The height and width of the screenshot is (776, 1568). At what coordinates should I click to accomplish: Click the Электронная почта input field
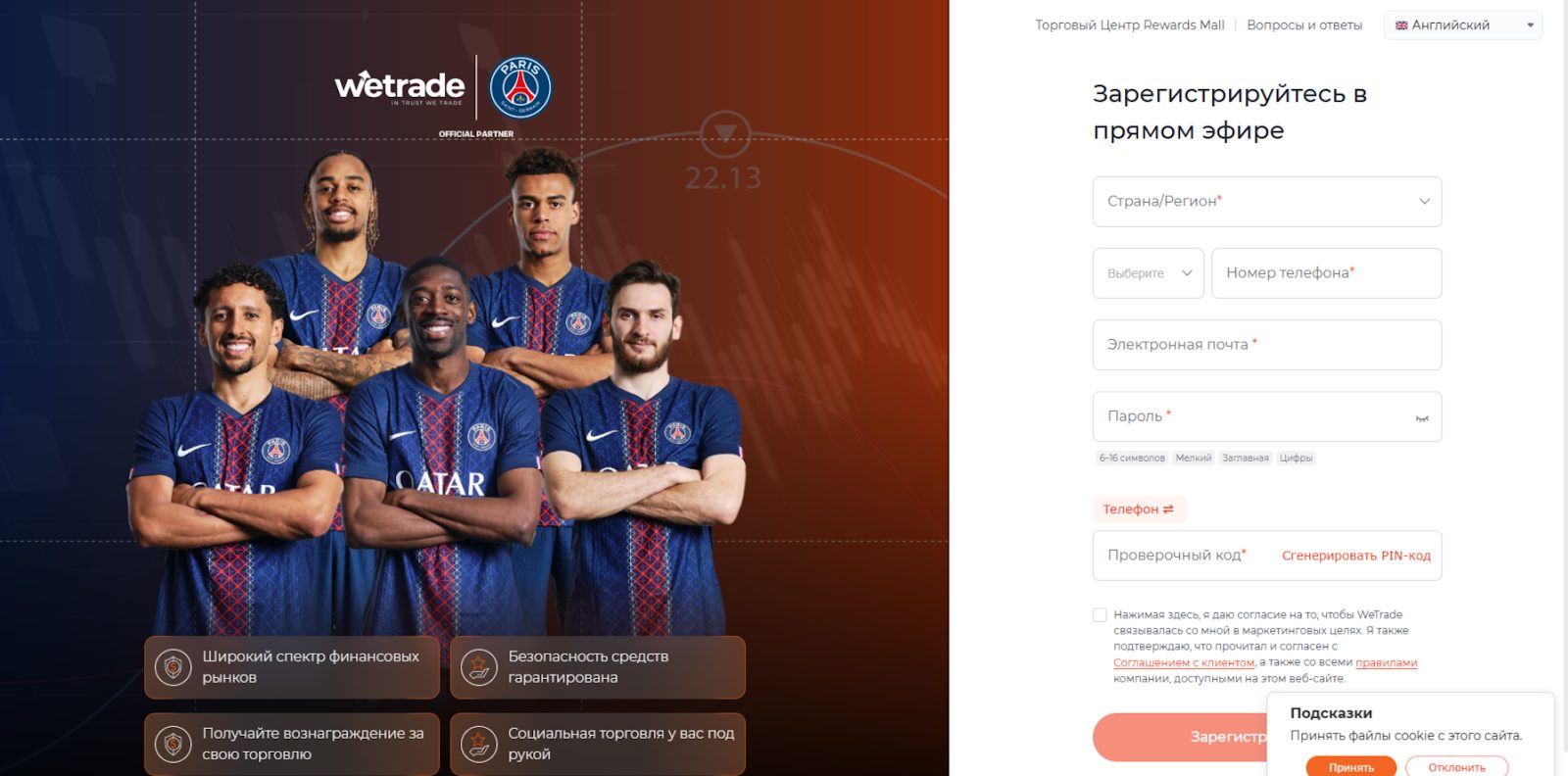(x=1267, y=345)
